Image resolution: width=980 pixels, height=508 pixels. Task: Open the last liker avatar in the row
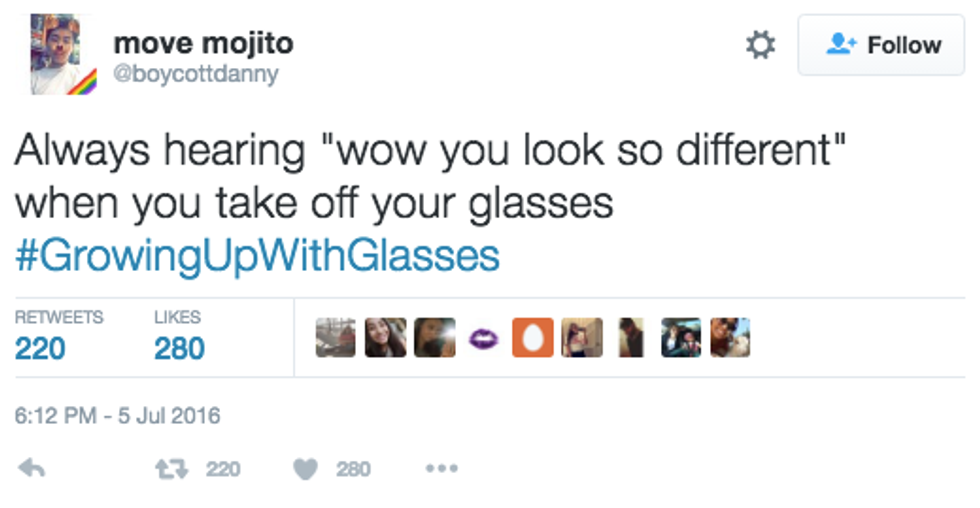[x=730, y=338]
